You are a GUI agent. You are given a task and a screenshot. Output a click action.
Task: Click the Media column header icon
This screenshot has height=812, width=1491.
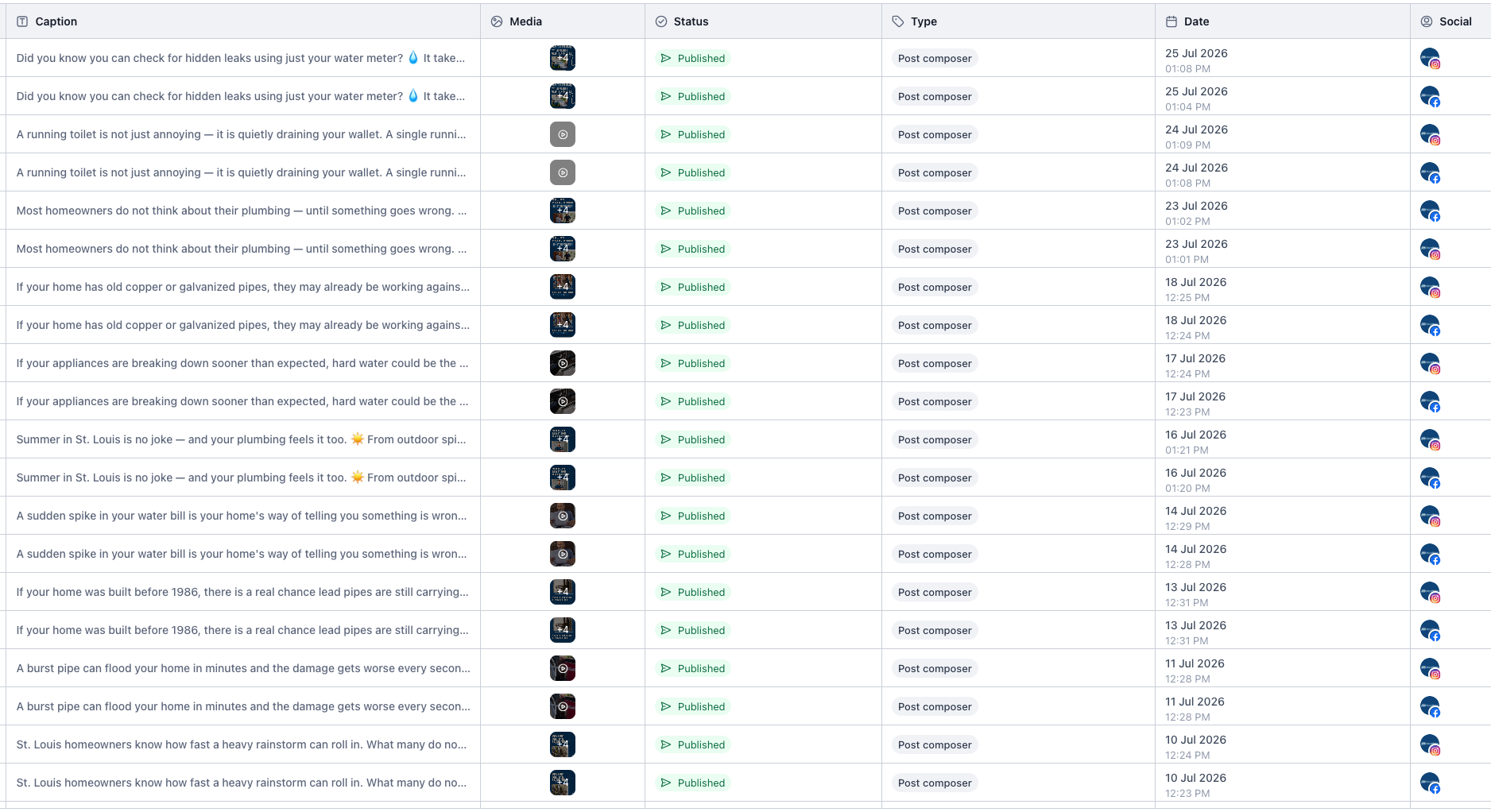pos(497,21)
